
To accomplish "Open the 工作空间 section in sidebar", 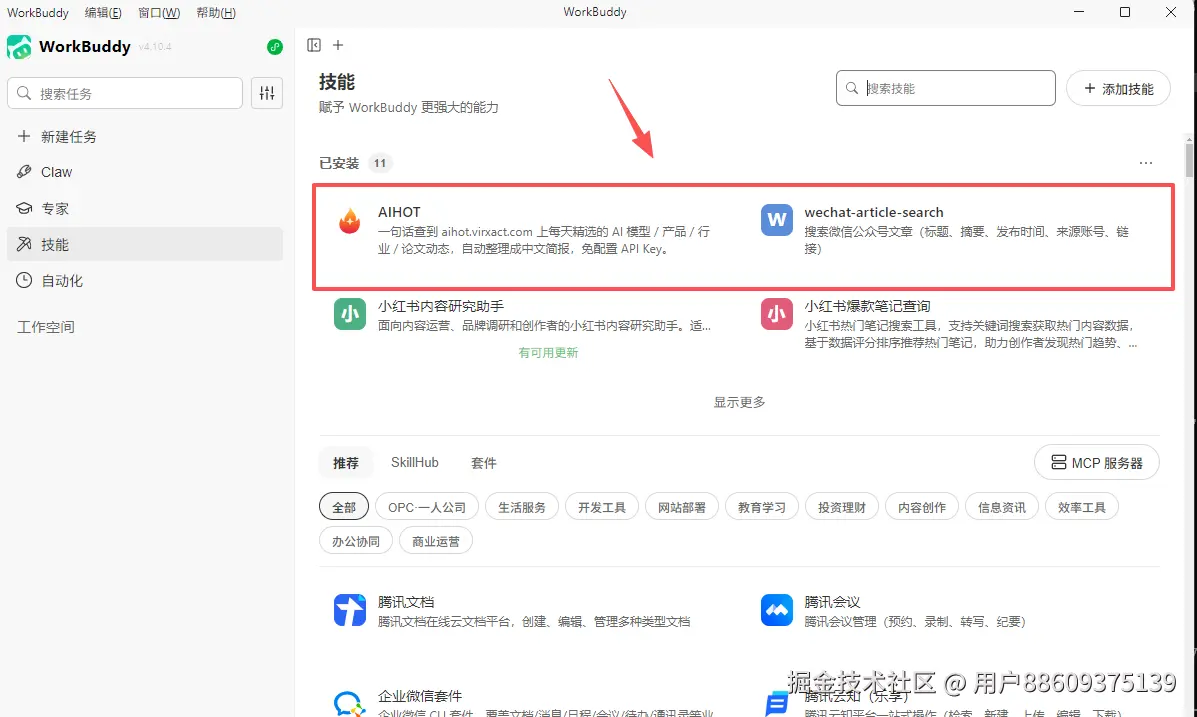I will click(46, 327).
